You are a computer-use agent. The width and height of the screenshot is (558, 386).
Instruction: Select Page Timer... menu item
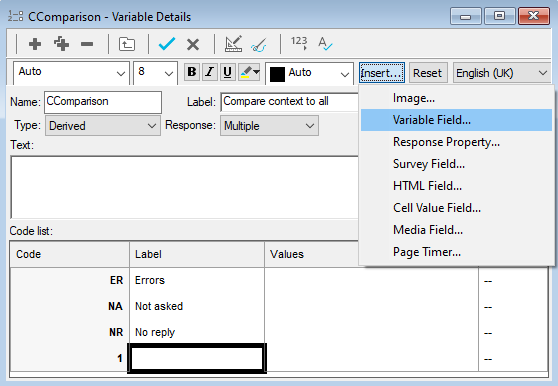click(x=457, y=252)
